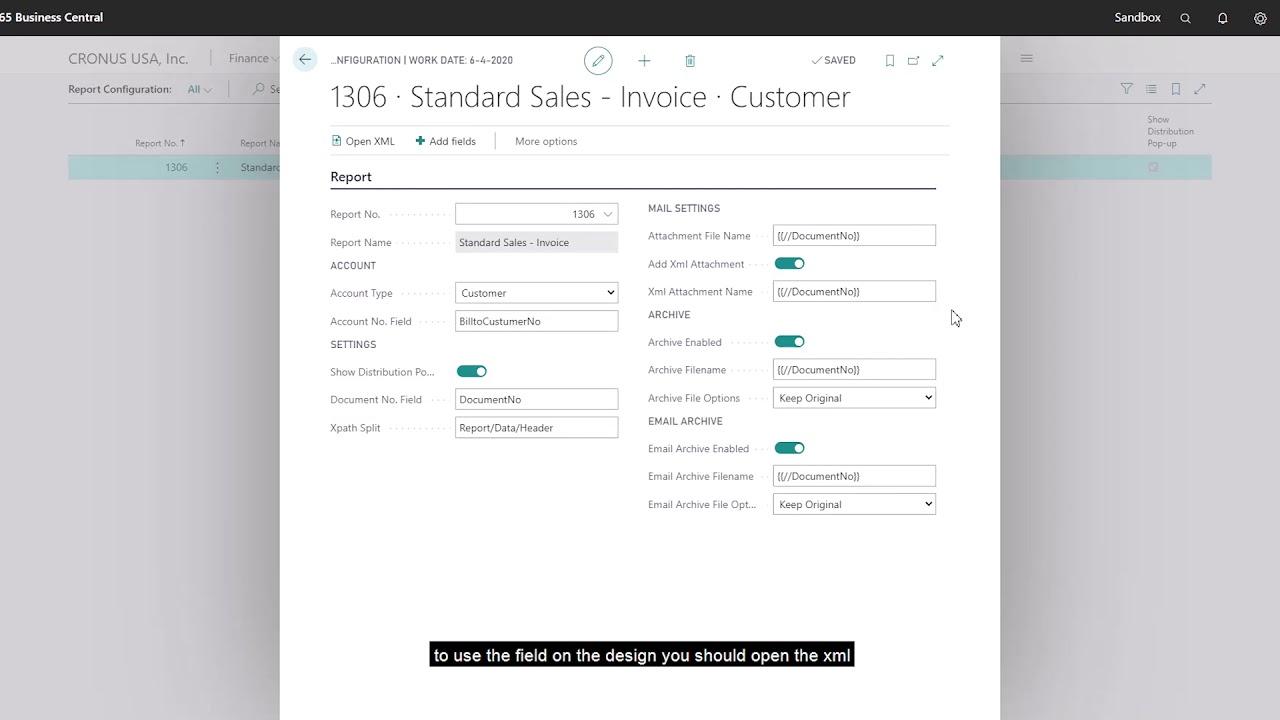Open More options menu

(x=546, y=141)
